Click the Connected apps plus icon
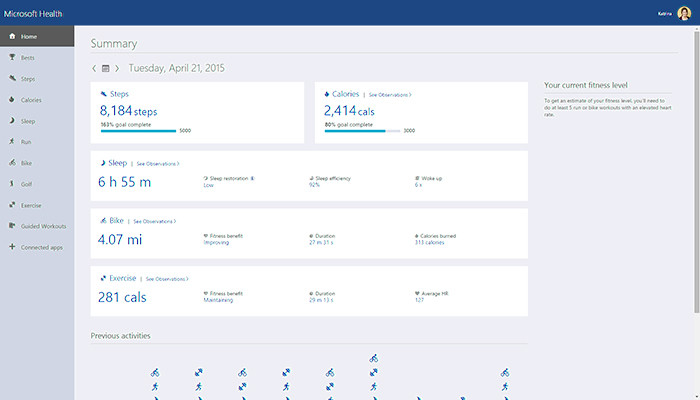This screenshot has width=700, height=400. tap(12, 247)
